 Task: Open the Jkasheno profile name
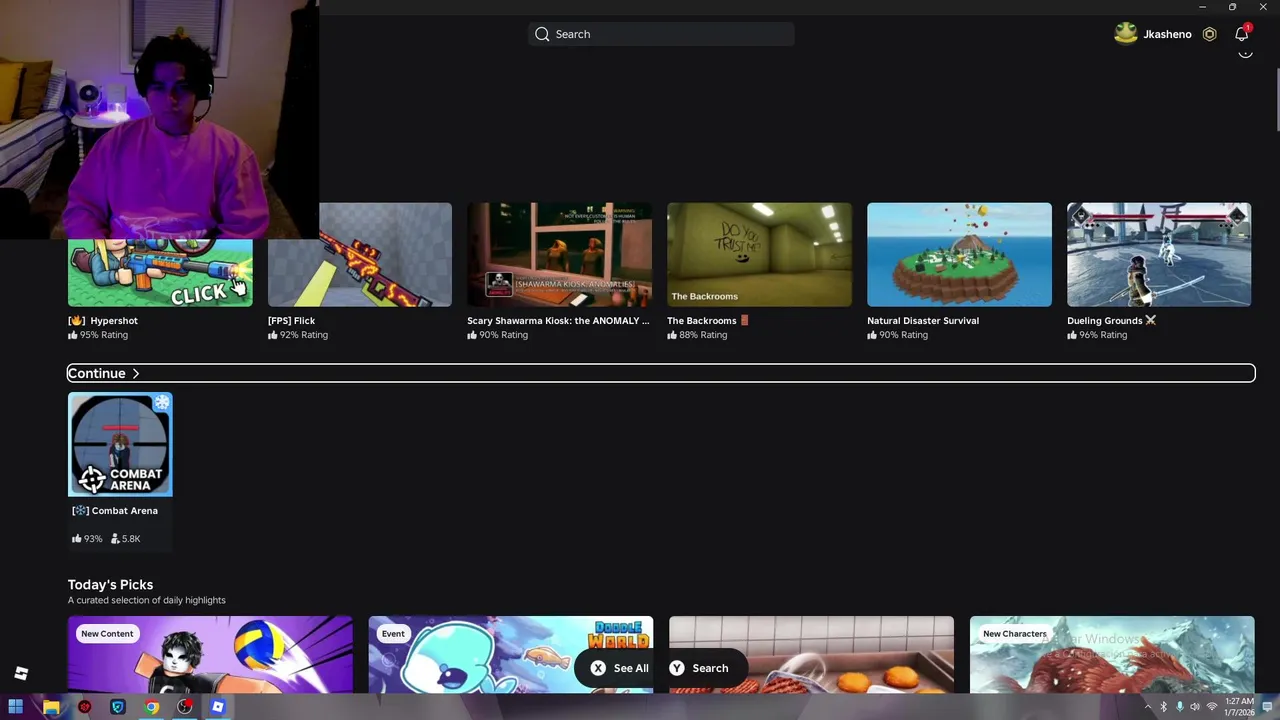coord(1167,34)
